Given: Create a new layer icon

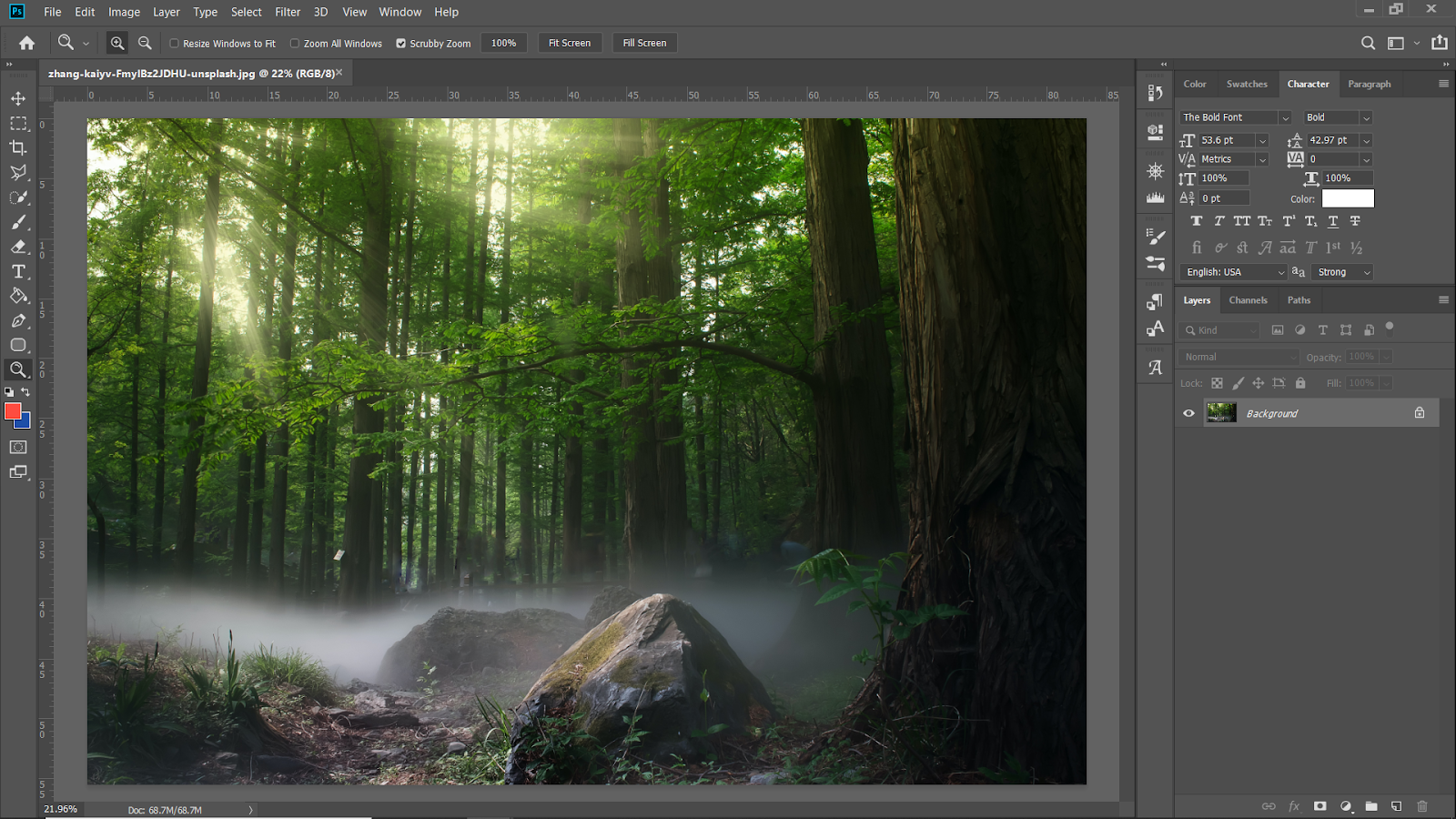Looking at the screenshot, I should click(1396, 806).
